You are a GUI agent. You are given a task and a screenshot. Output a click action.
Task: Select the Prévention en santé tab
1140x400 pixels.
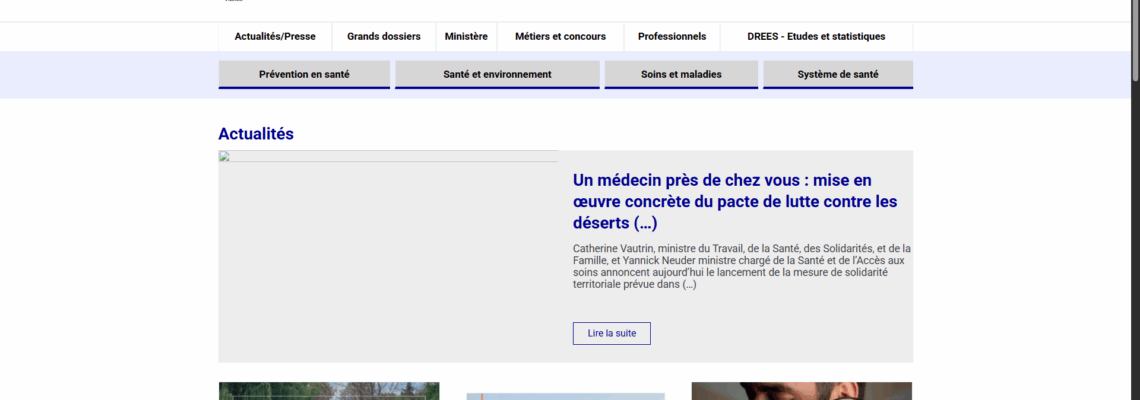304,74
